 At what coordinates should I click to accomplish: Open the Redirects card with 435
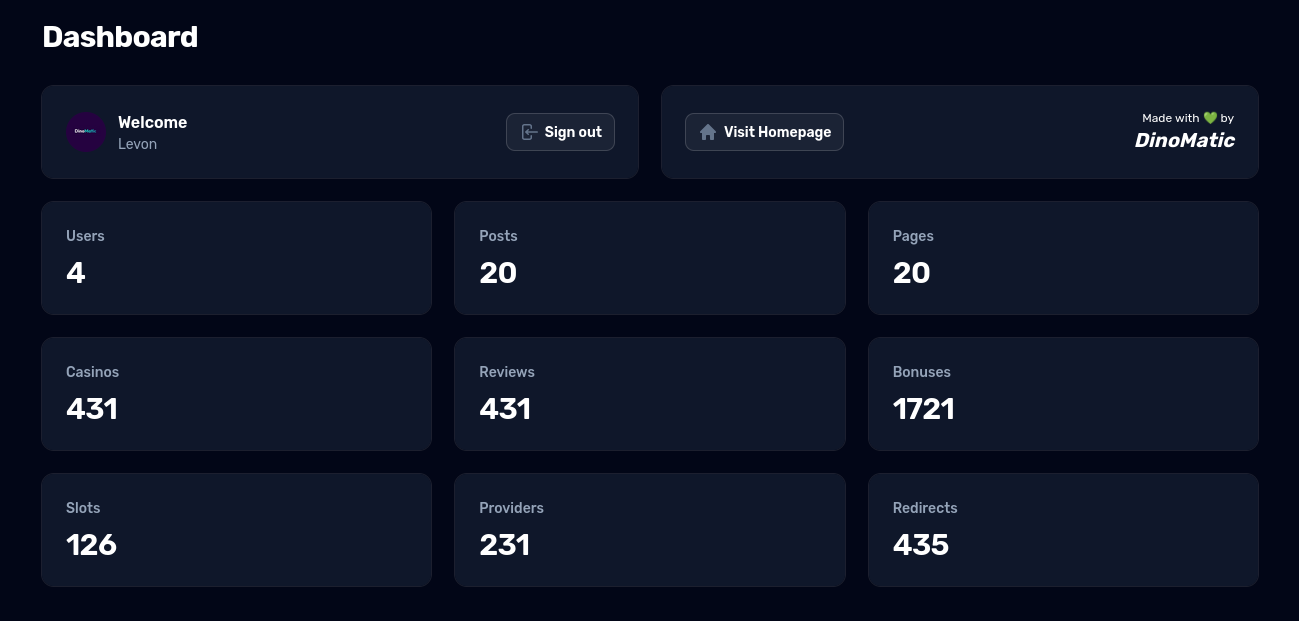[x=1063, y=530]
